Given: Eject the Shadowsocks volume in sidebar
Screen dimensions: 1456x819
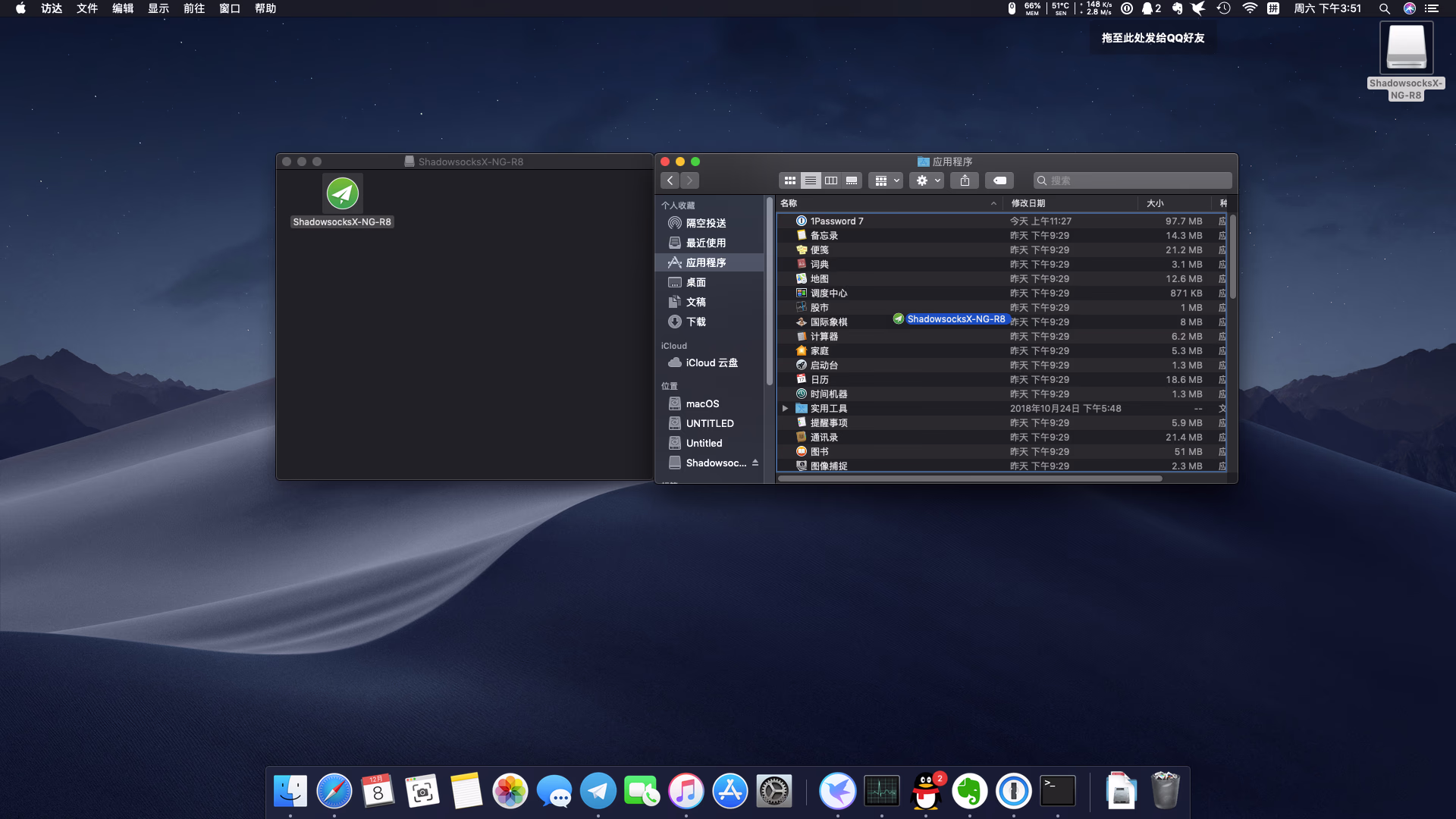Looking at the screenshot, I should coord(755,463).
